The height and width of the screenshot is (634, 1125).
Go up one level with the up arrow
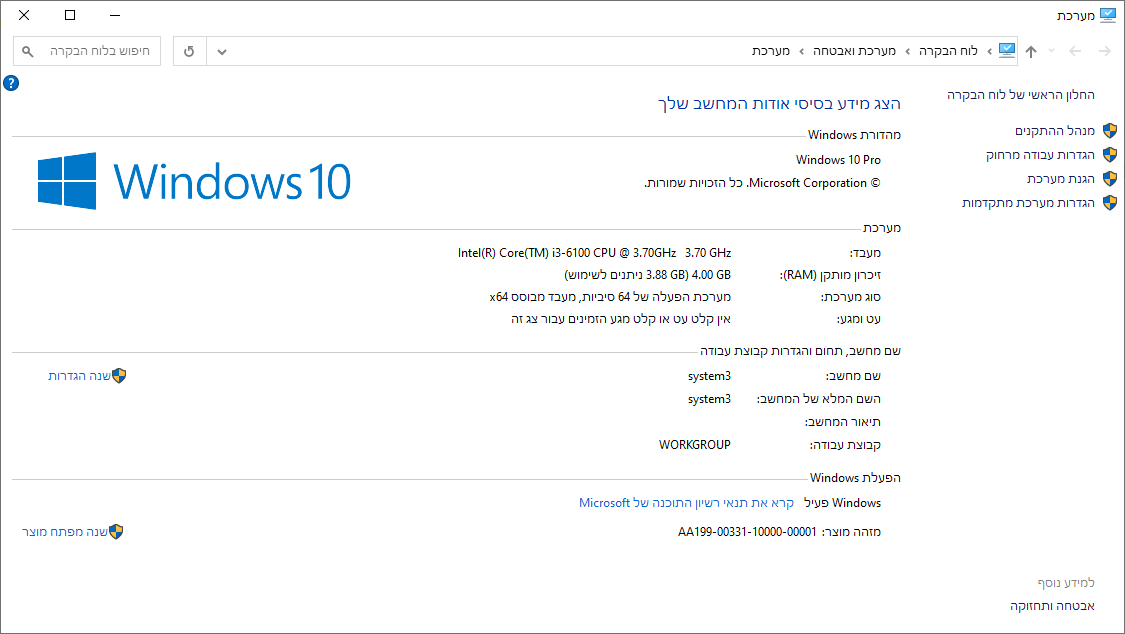pos(1031,51)
